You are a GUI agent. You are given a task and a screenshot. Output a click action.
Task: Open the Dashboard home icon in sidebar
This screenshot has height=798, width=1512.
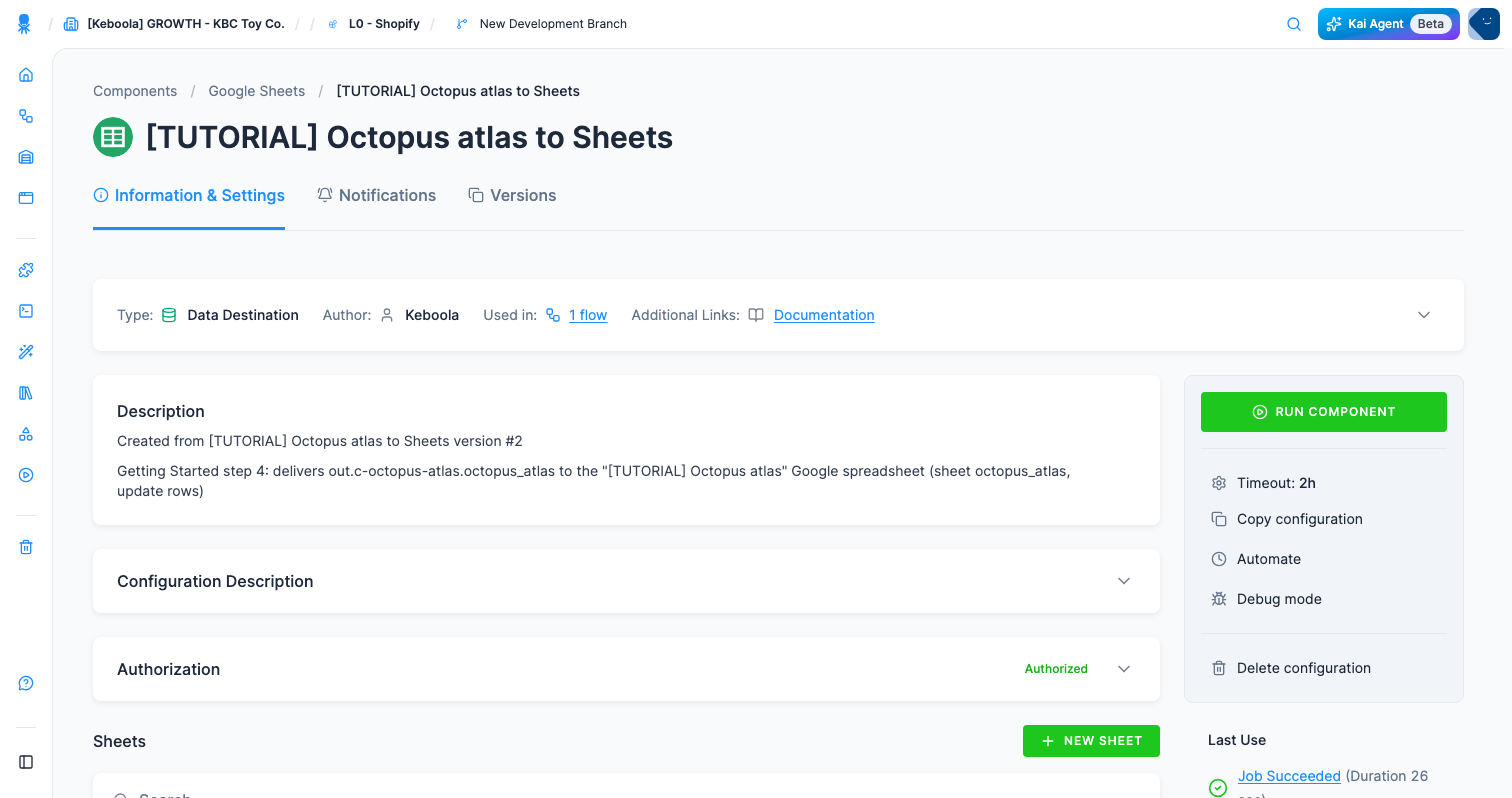coord(26,75)
